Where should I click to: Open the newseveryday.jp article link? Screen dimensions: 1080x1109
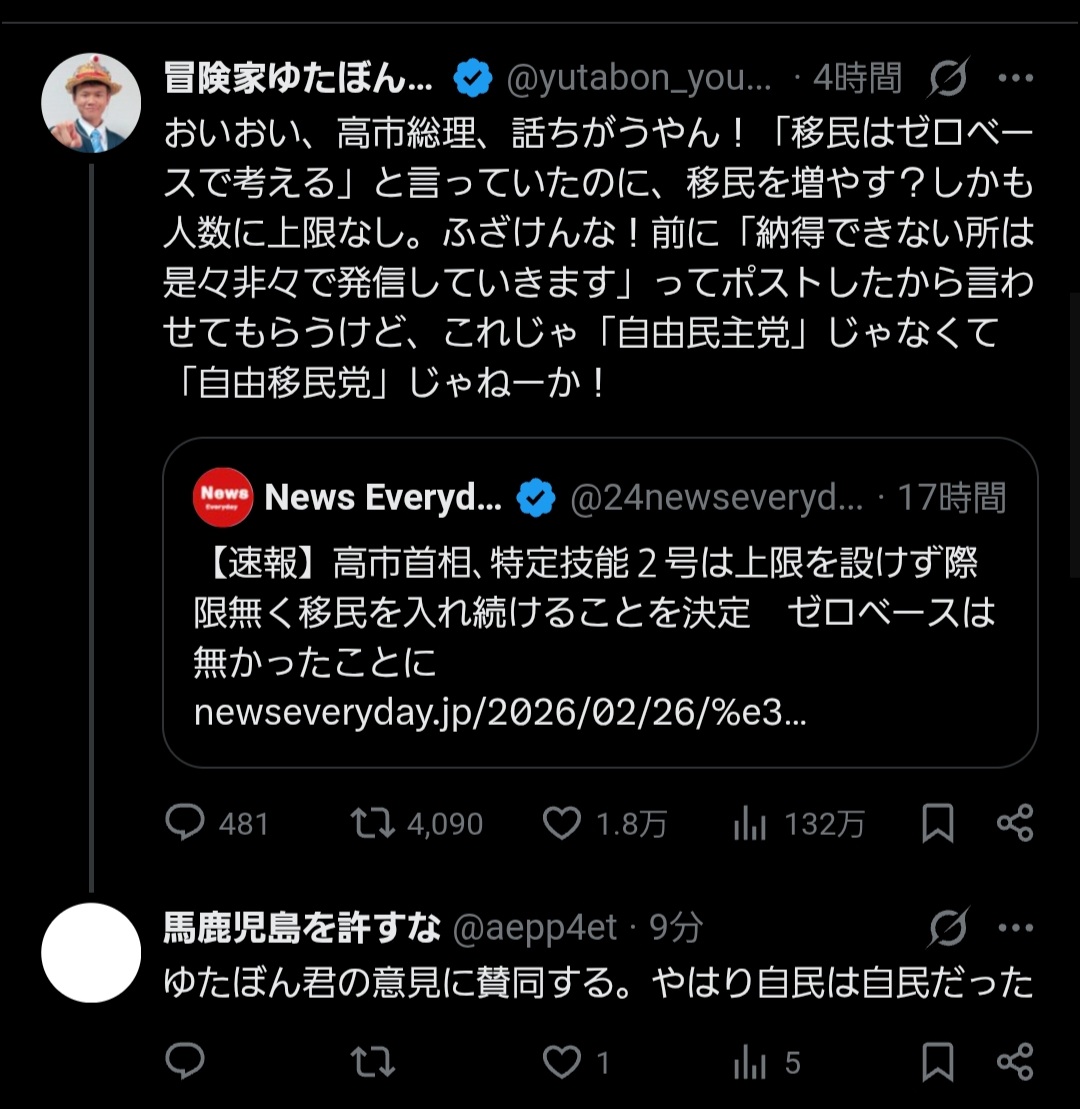pos(500,712)
